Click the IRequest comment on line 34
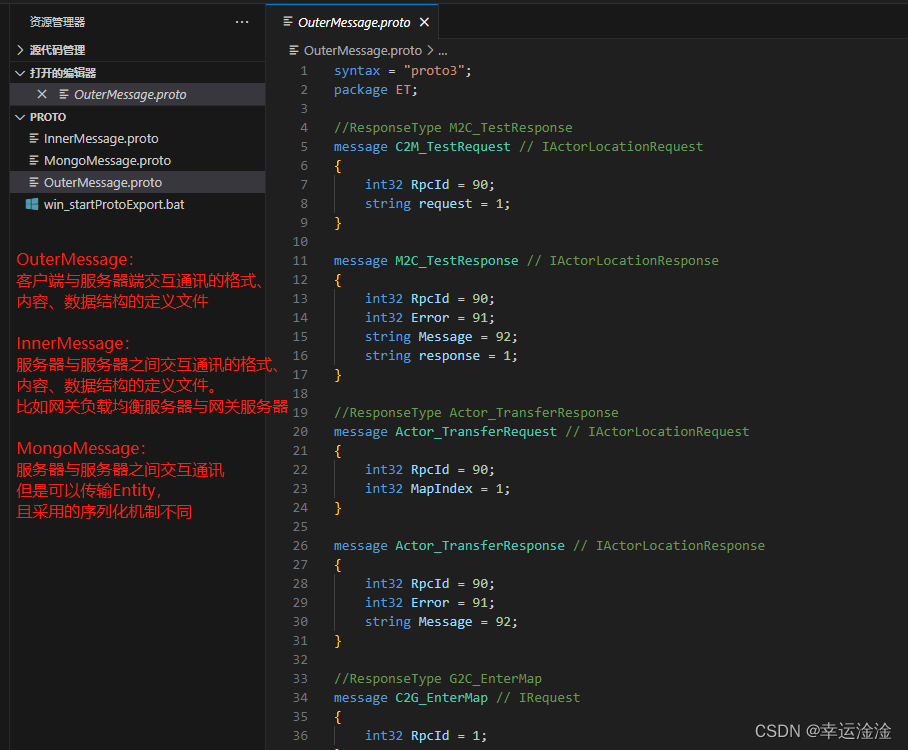908x750 pixels. tap(538, 697)
